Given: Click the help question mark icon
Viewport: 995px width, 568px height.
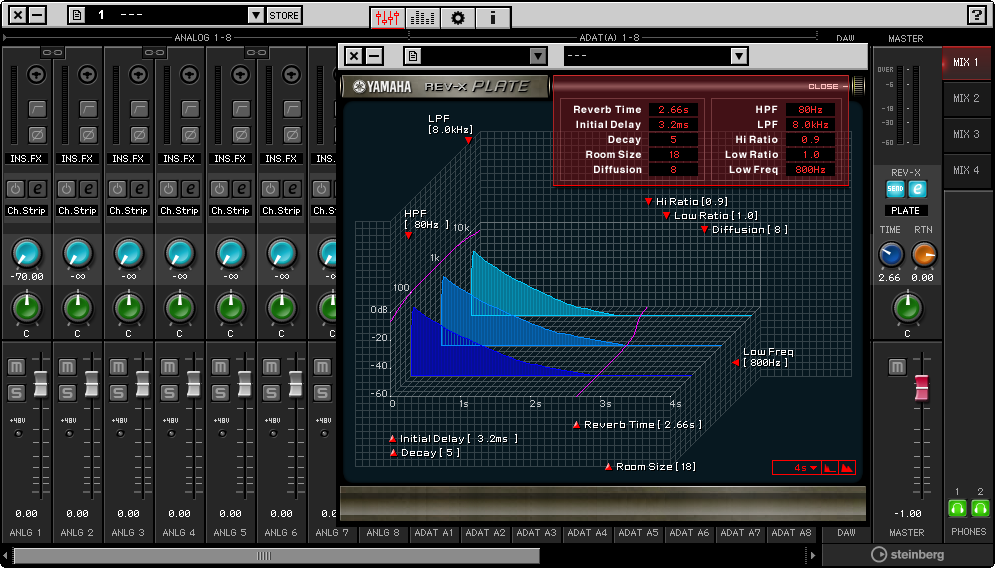Looking at the screenshot, I should (x=977, y=15).
